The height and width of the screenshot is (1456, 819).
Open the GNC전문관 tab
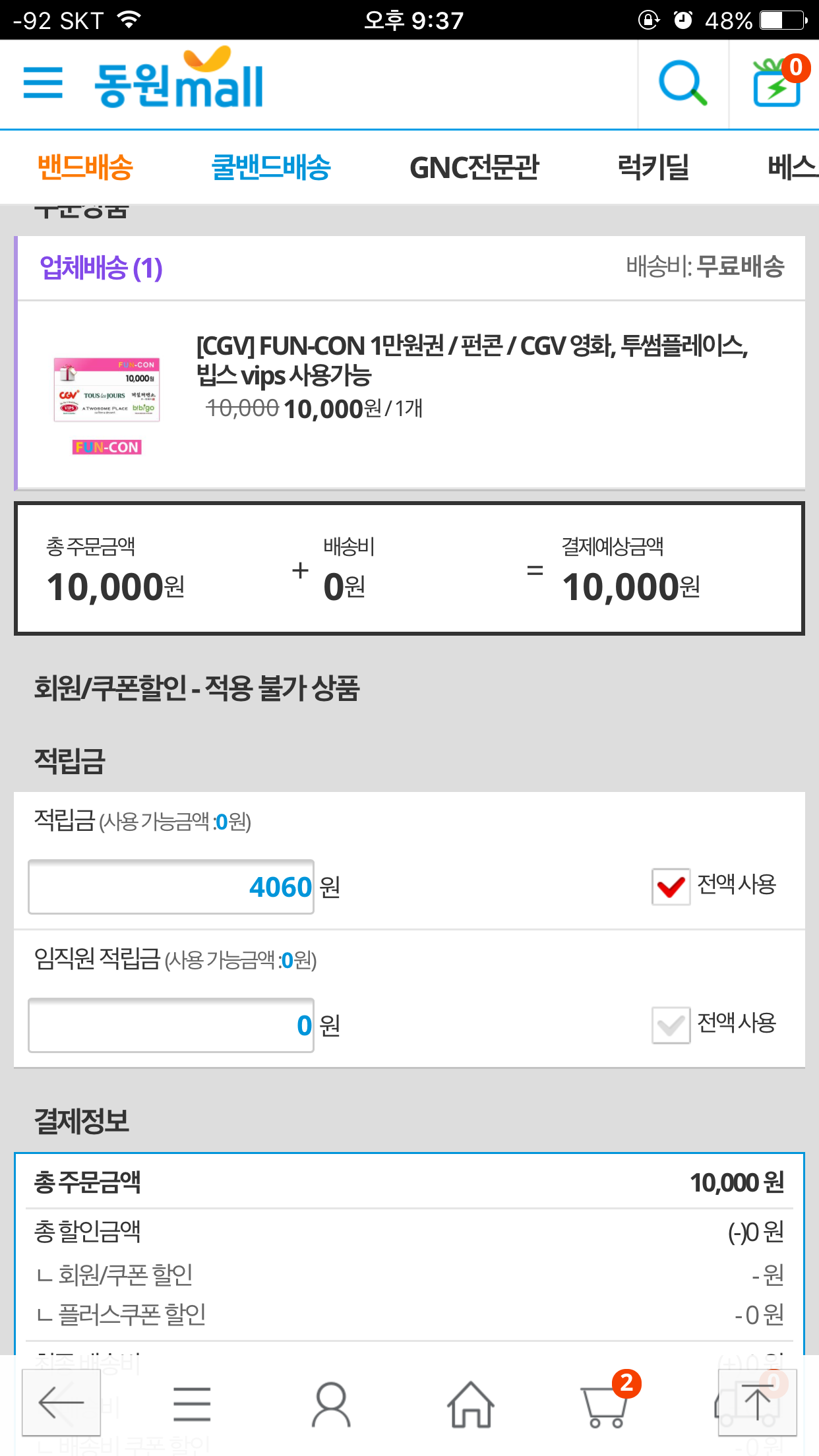(x=474, y=167)
